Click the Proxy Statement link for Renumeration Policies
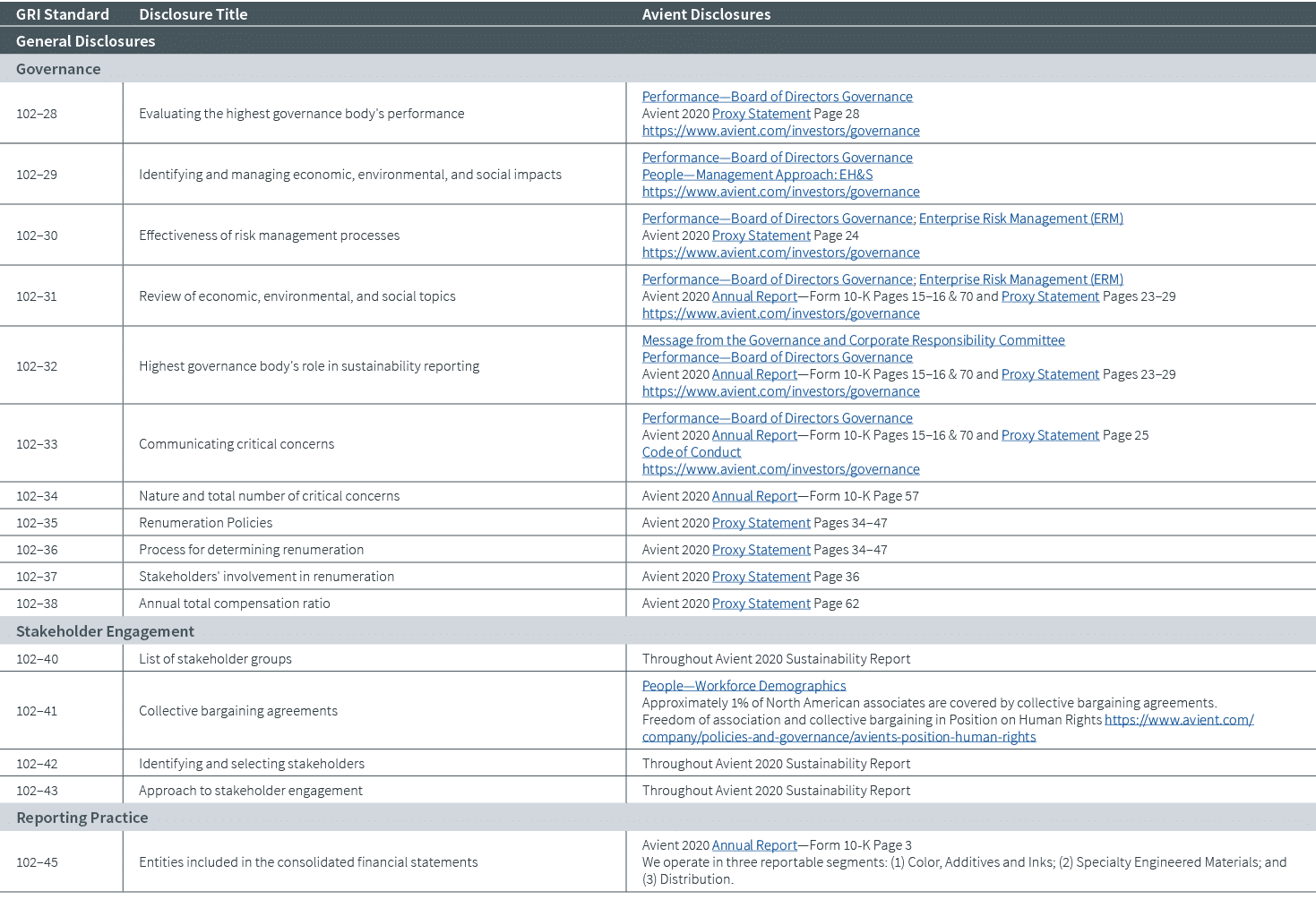Screen dimensions: 1316x908 [761, 523]
